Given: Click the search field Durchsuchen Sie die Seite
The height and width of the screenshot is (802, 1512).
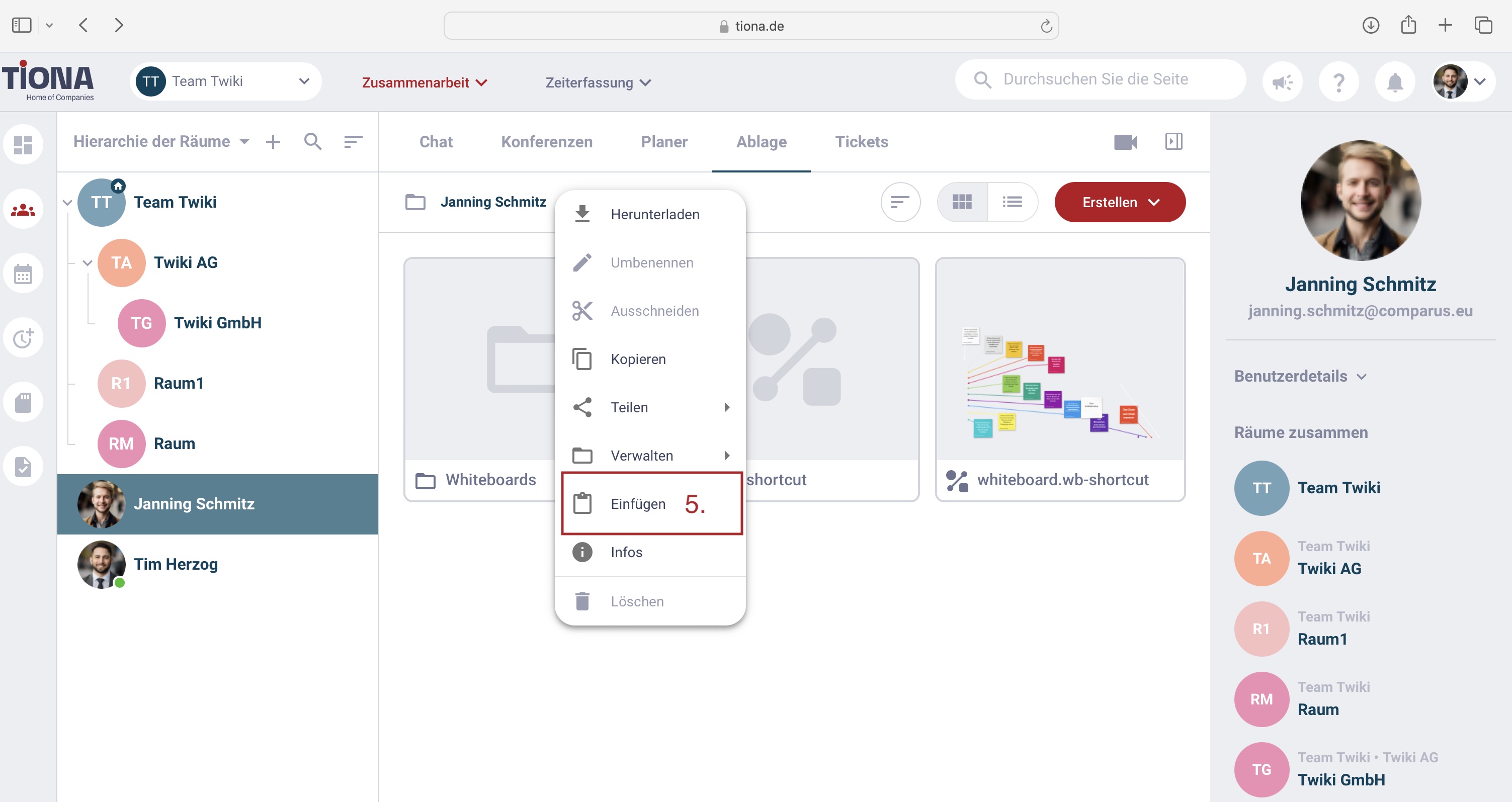Looking at the screenshot, I should pos(1100,79).
